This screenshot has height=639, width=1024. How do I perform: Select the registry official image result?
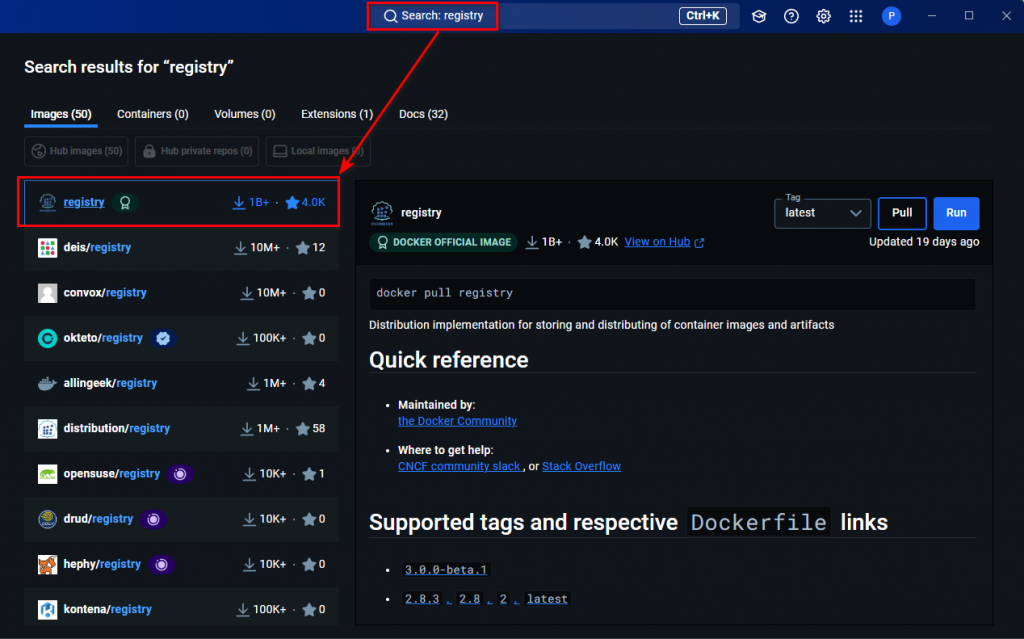pyautogui.click(x=182, y=203)
